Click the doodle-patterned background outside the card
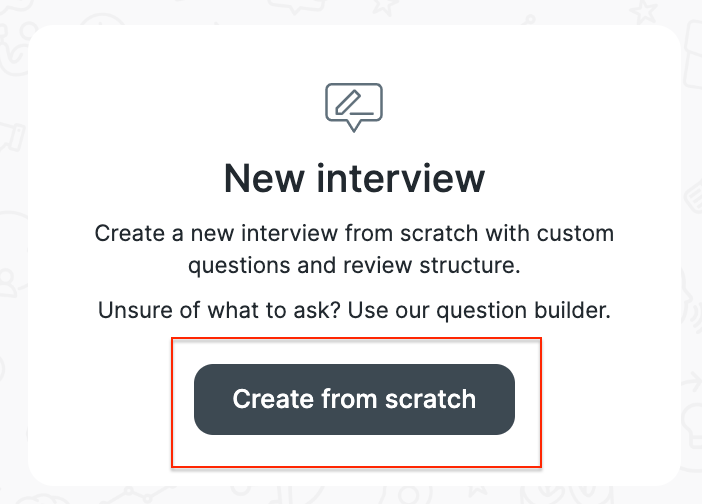The height and width of the screenshot is (504, 702). (12, 250)
